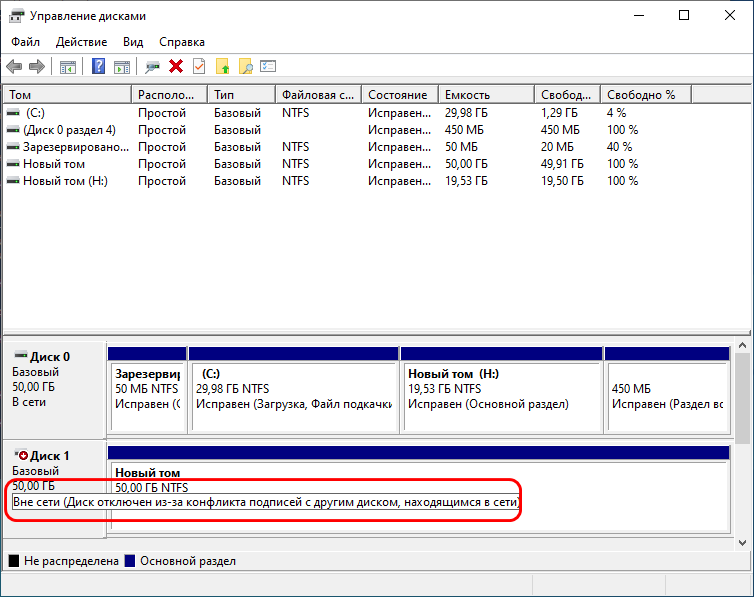Click the Back arrow toolbar icon
The image size is (754, 597).
click(x=14, y=66)
